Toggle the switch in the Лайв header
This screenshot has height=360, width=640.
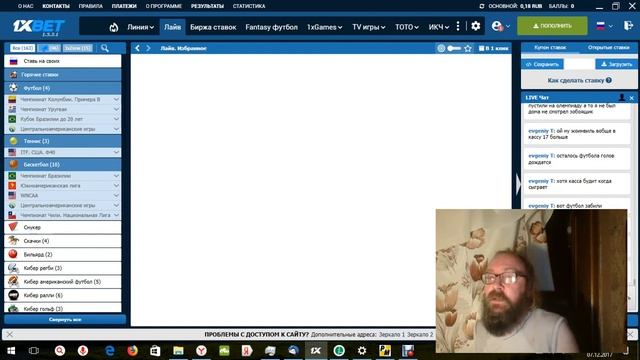(x=454, y=48)
